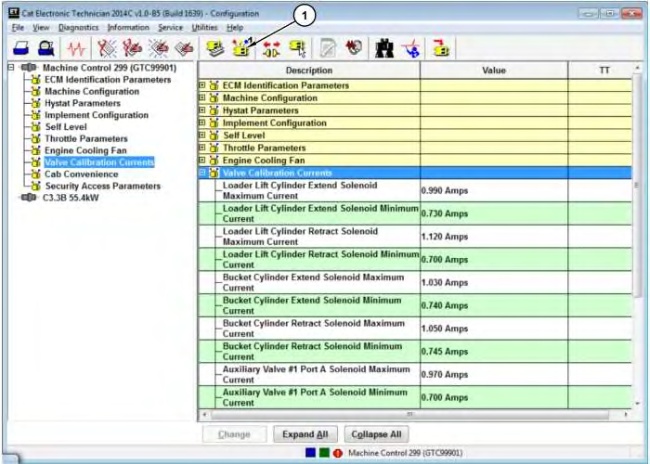Open the Utilities menu
This screenshot has height=464, width=650.
pos(204,28)
